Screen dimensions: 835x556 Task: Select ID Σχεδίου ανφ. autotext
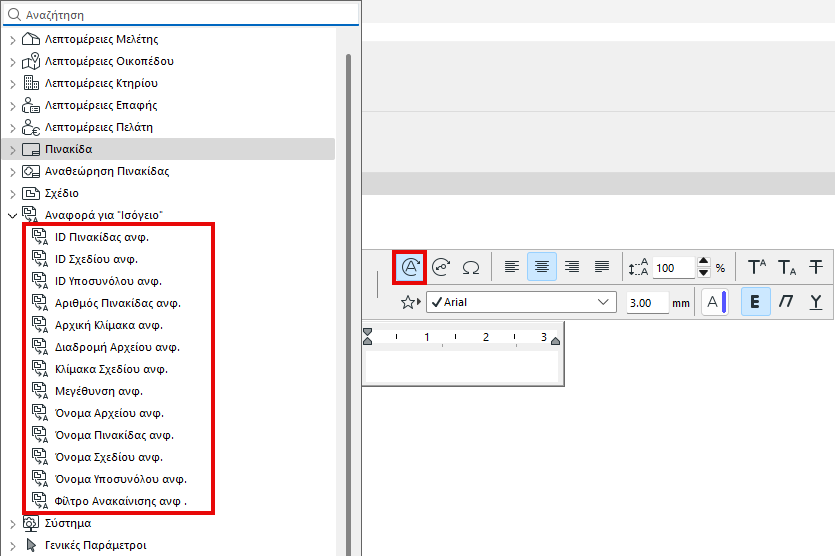tap(96, 259)
